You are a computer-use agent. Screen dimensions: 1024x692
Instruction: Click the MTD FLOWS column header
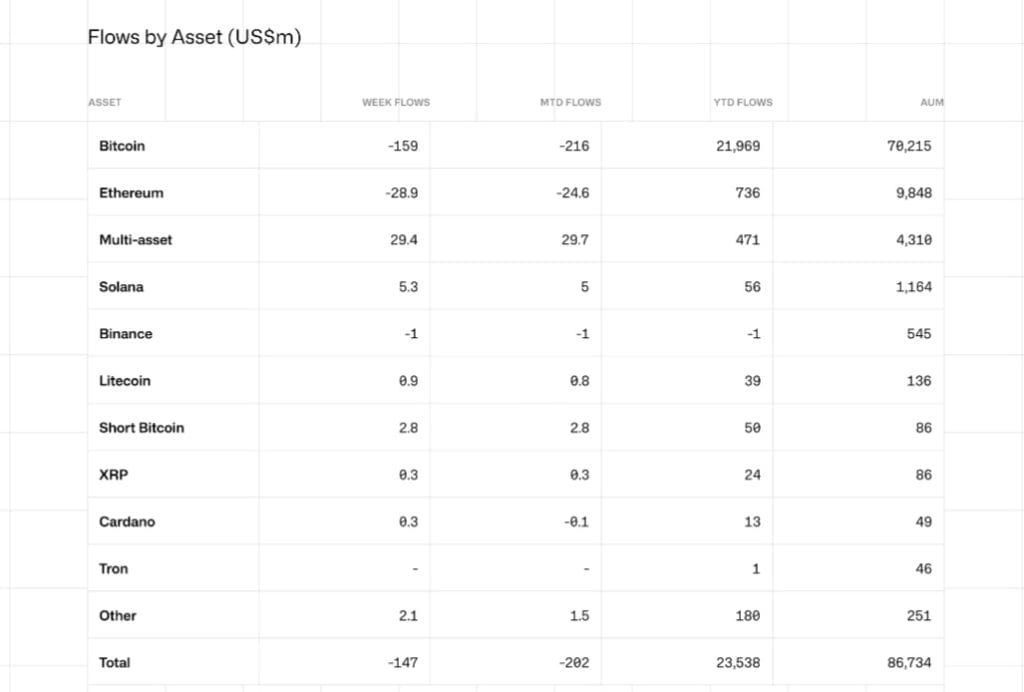(570, 102)
